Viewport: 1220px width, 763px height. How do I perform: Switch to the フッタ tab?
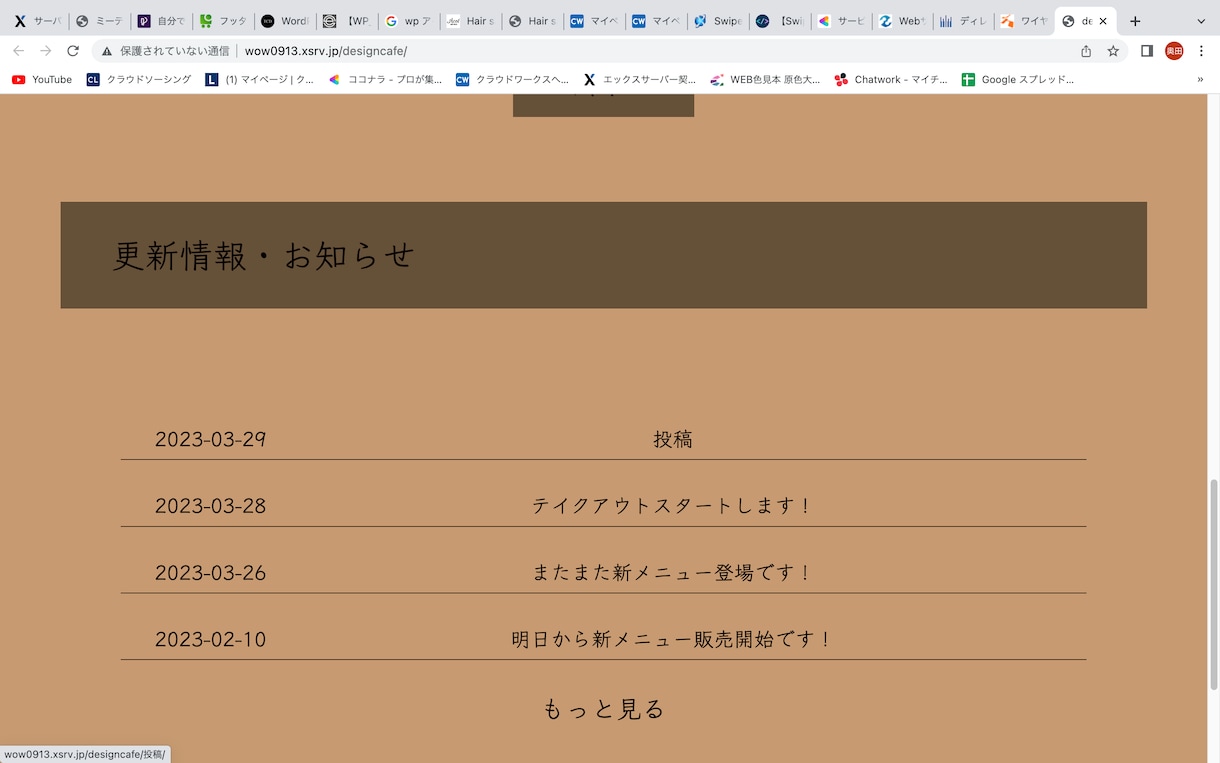pyautogui.click(x=222, y=21)
